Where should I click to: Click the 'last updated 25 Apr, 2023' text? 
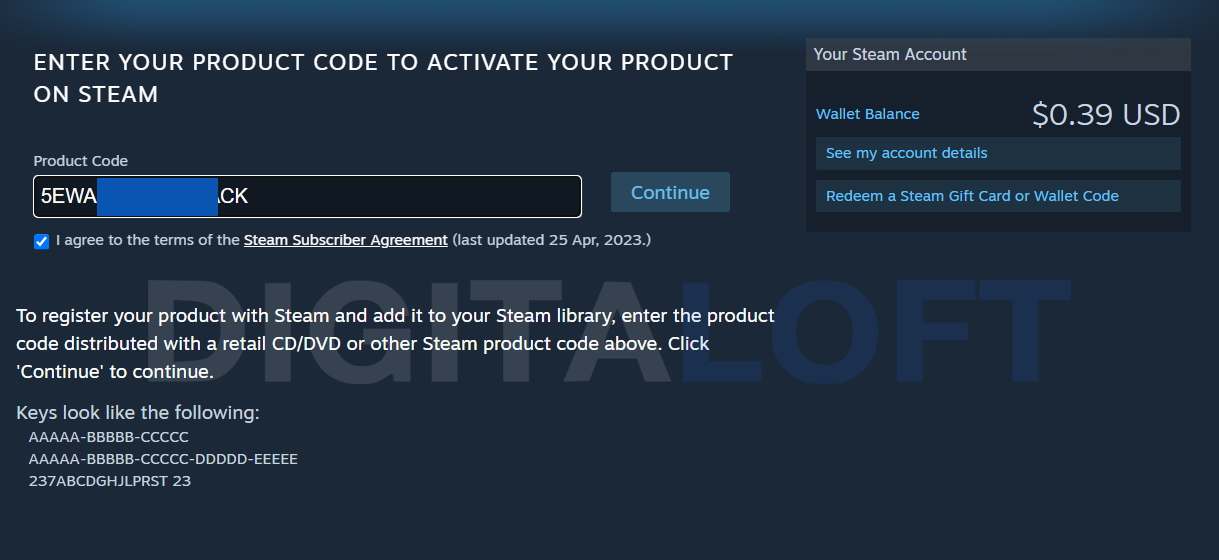click(x=551, y=240)
